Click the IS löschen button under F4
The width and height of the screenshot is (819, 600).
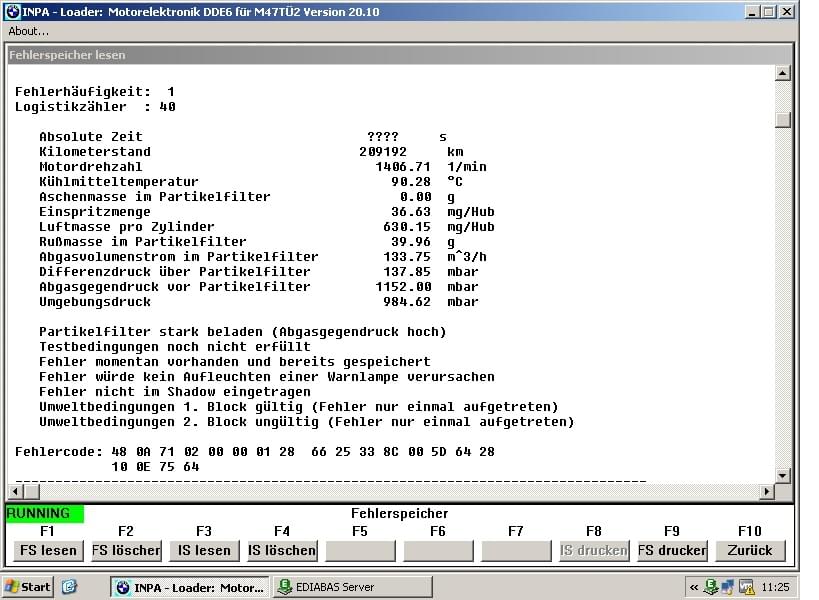click(282, 550)
